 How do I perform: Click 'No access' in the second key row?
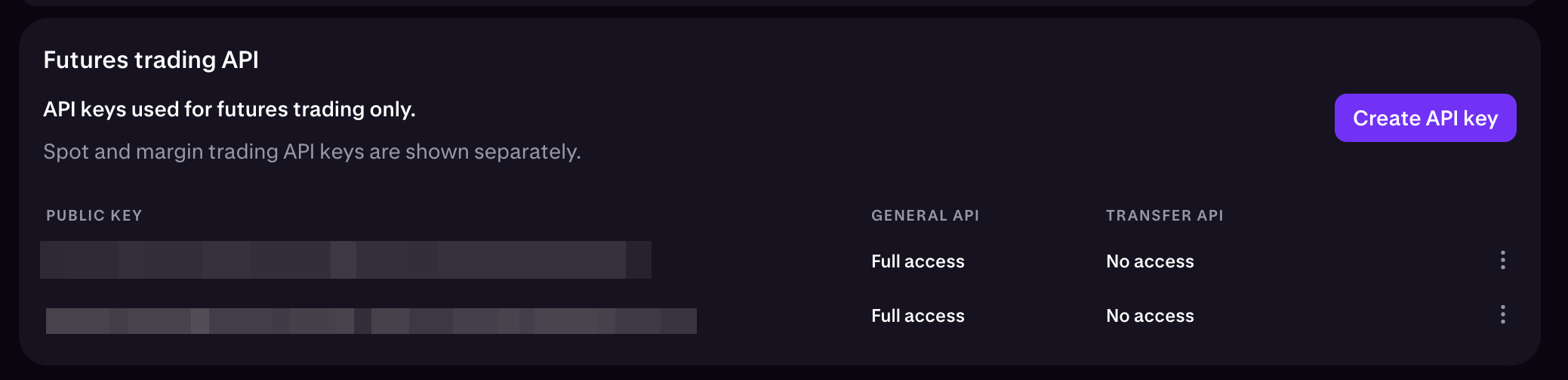(x=1150, y=316)
